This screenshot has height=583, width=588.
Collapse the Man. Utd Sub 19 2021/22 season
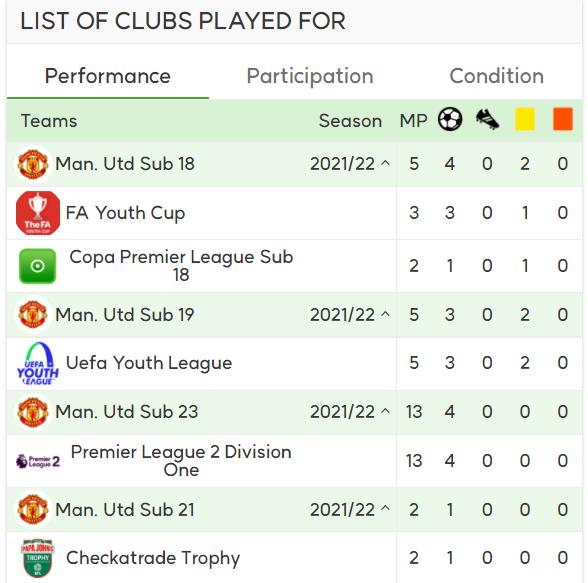click(385, 314)
